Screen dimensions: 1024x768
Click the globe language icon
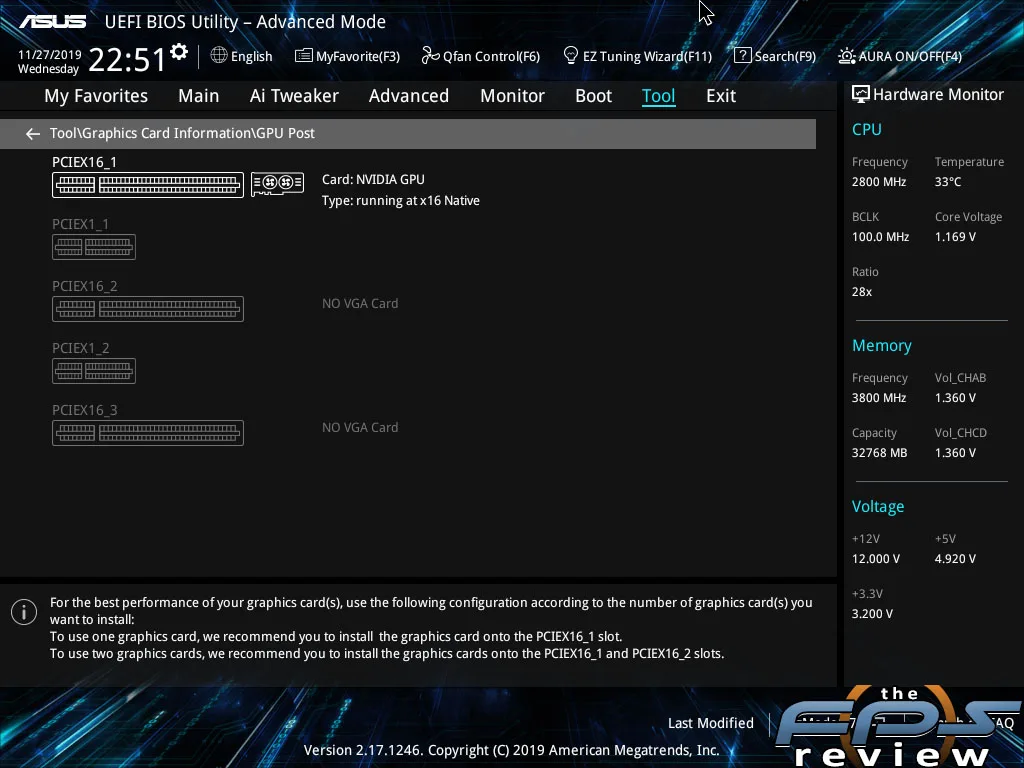219,56
